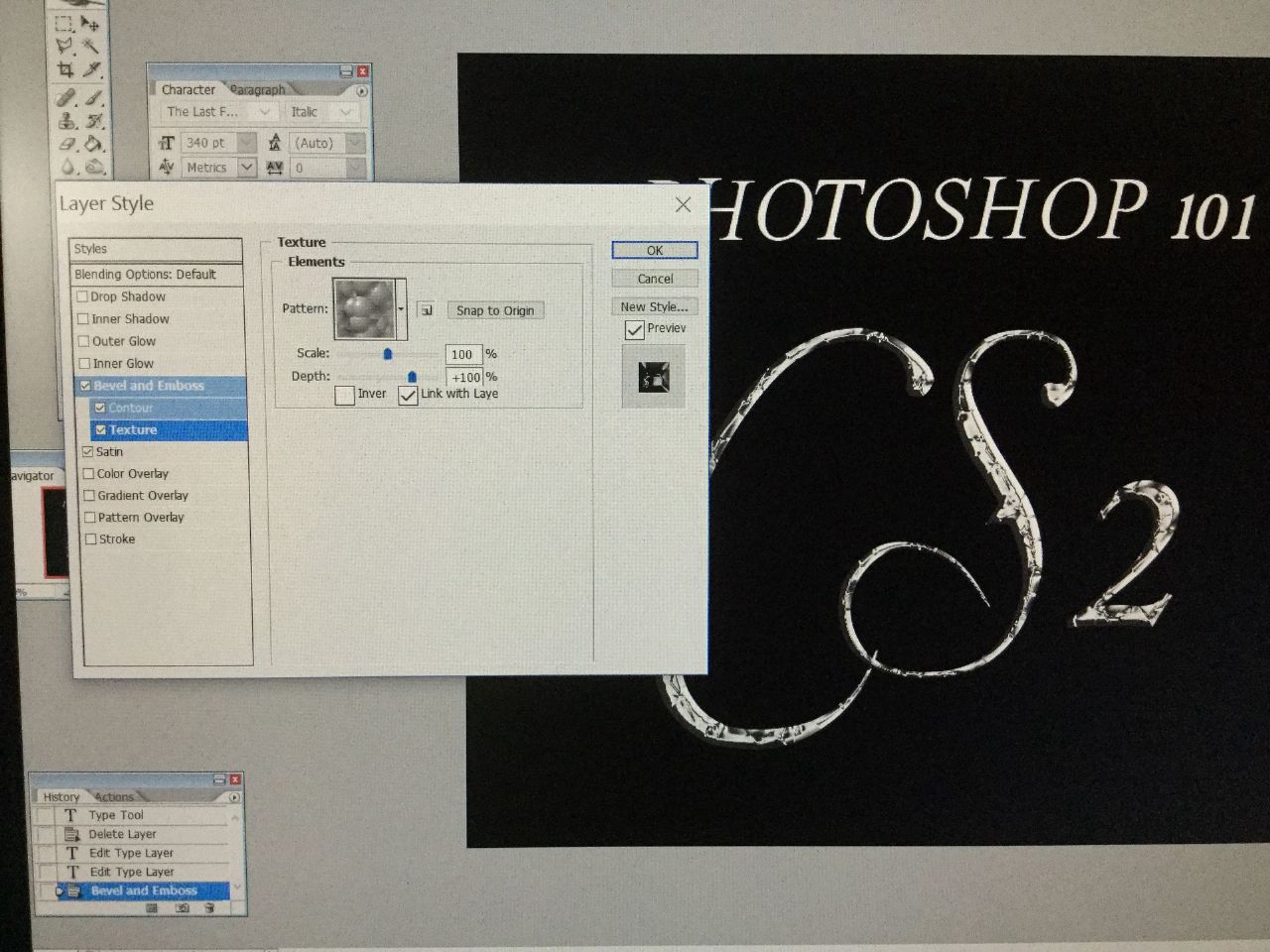Click the Scale percentage field
This screenshot has height=952, width=1270.
click(x=463, y=354)
